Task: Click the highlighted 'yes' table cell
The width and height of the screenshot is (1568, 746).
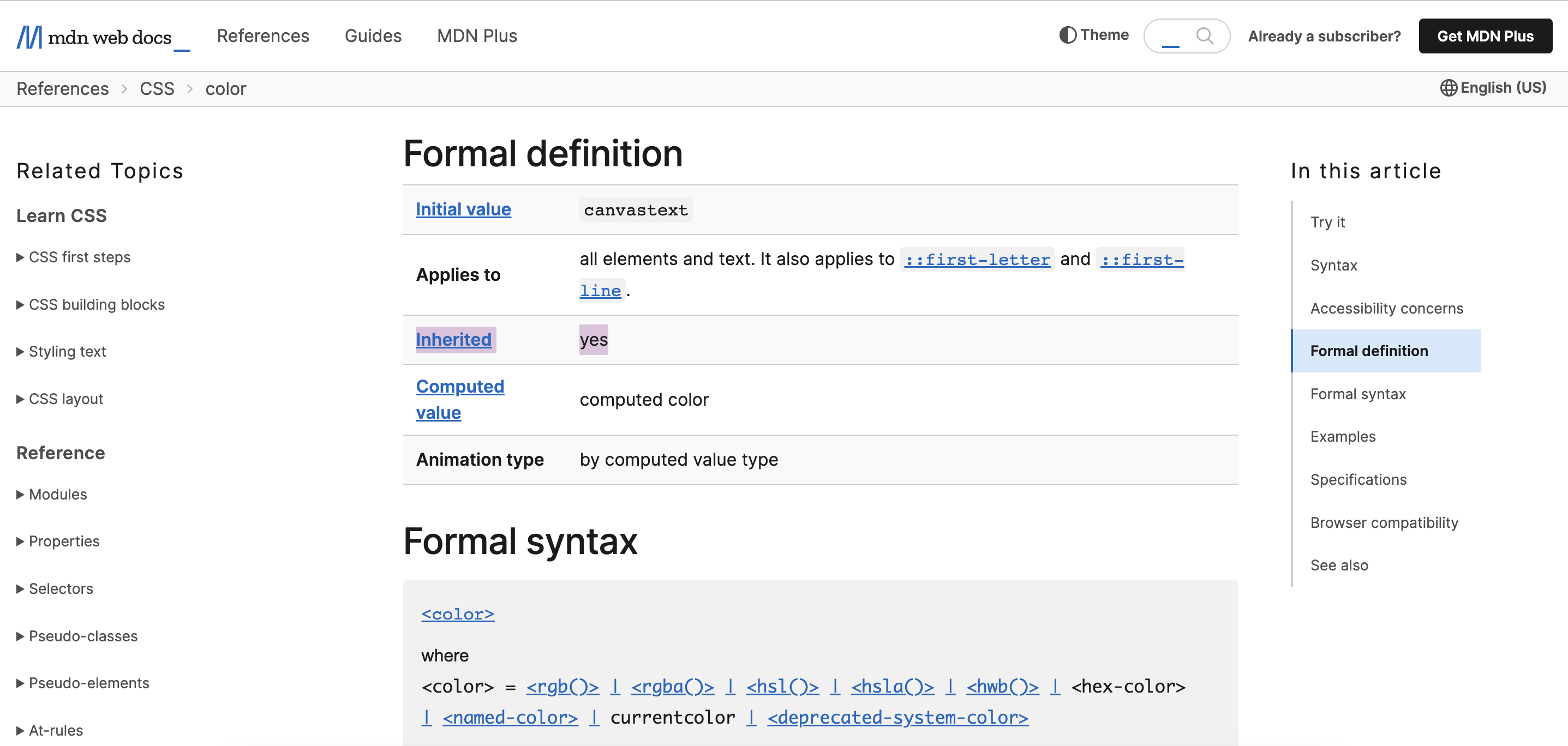Action: pos(594,340)
